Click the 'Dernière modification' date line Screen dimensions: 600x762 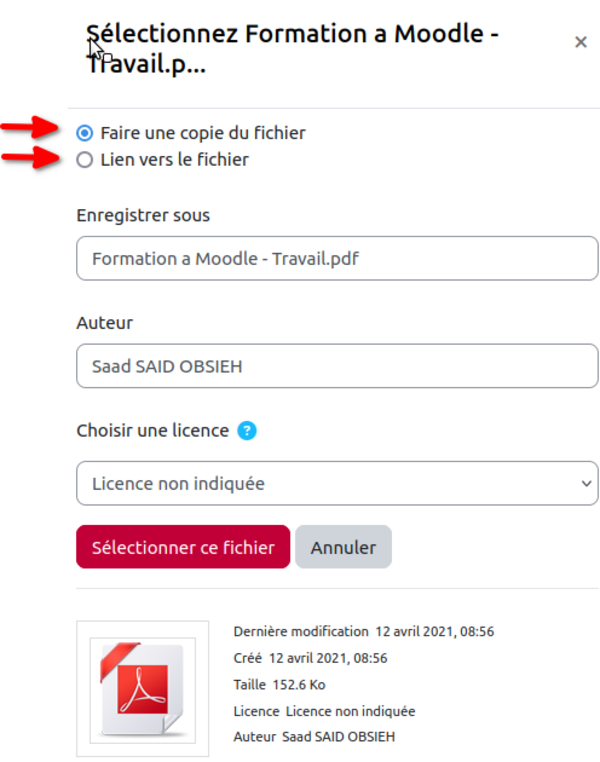(x=363, y=631)
